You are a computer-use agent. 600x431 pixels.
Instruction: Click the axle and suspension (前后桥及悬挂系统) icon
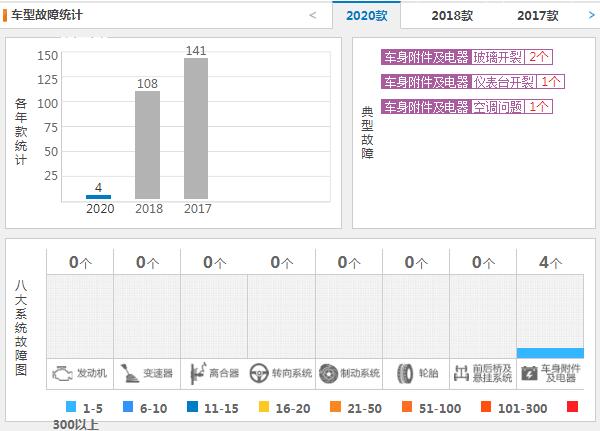coord(462,372)
